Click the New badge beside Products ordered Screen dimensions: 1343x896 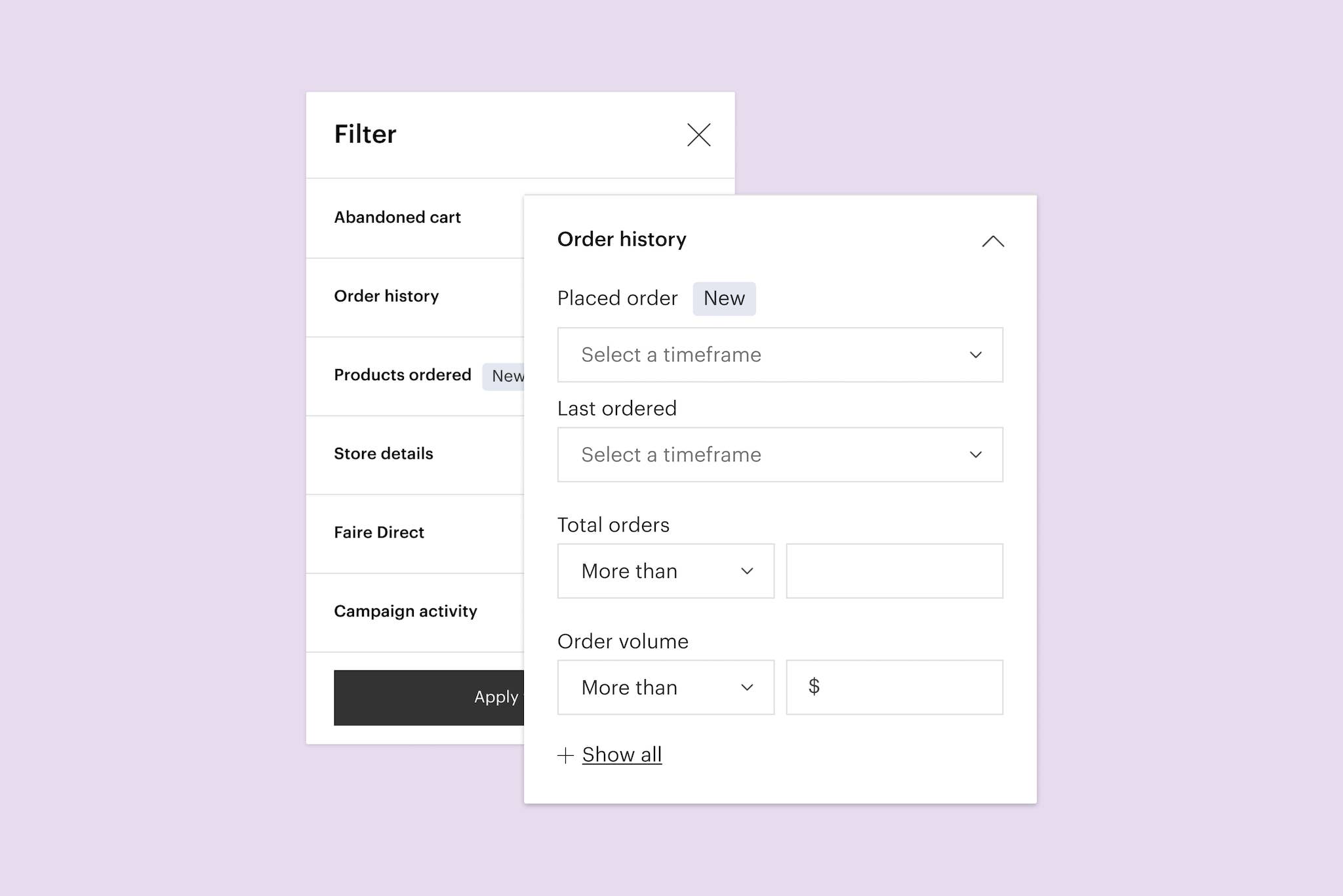click(x=505, y=376)
